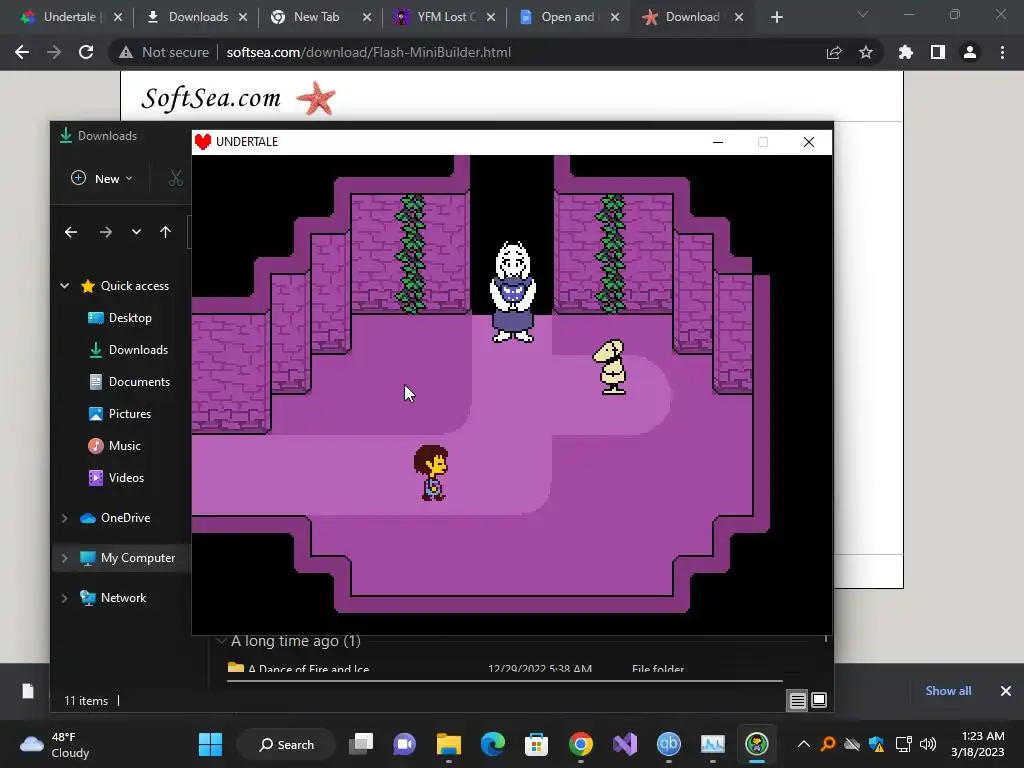Click the Not secure warning icon
The height and width of the screenshot is (768, 1024).
(125, 52)
